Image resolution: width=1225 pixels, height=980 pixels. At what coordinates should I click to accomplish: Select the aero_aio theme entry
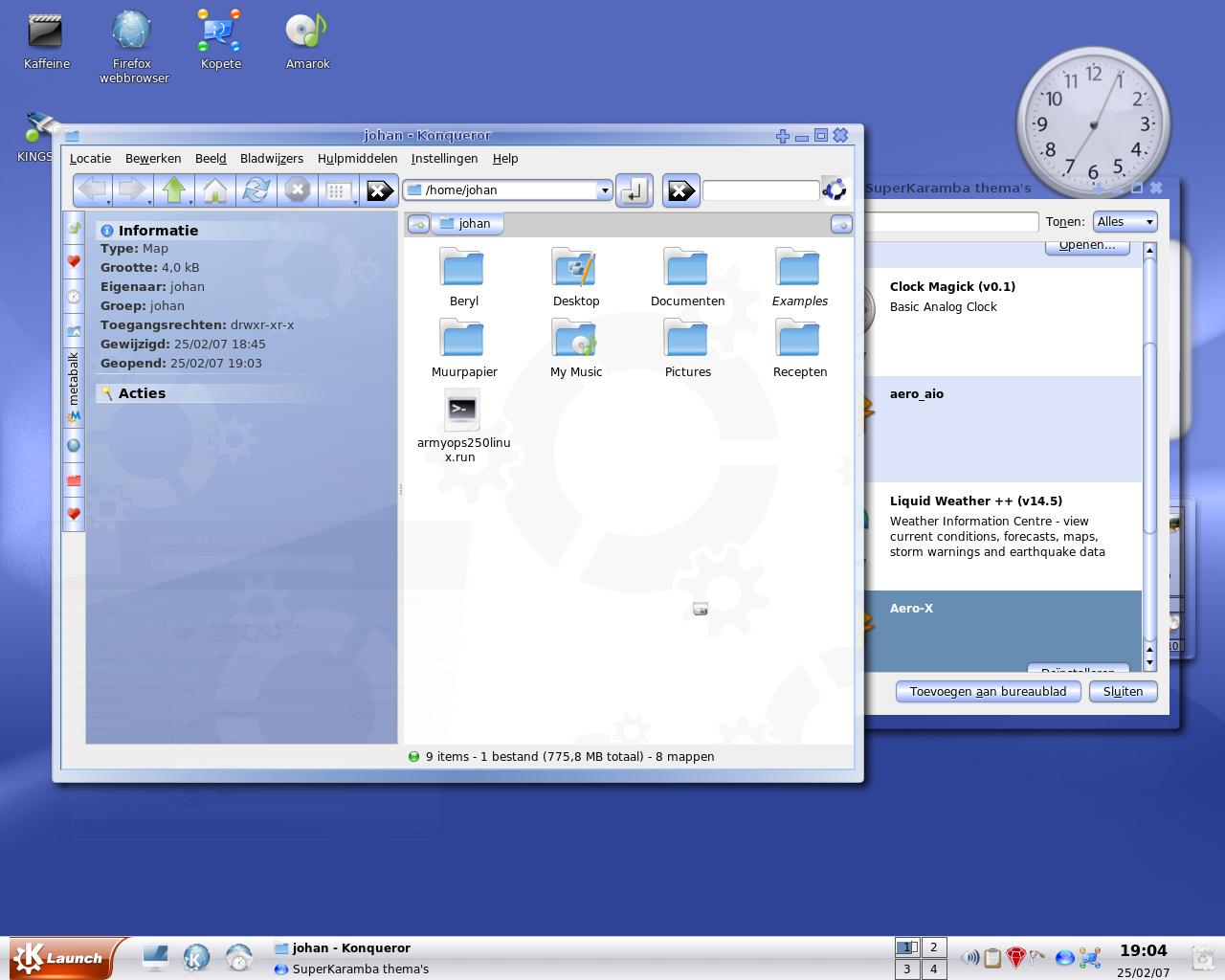click(1002, 429)
